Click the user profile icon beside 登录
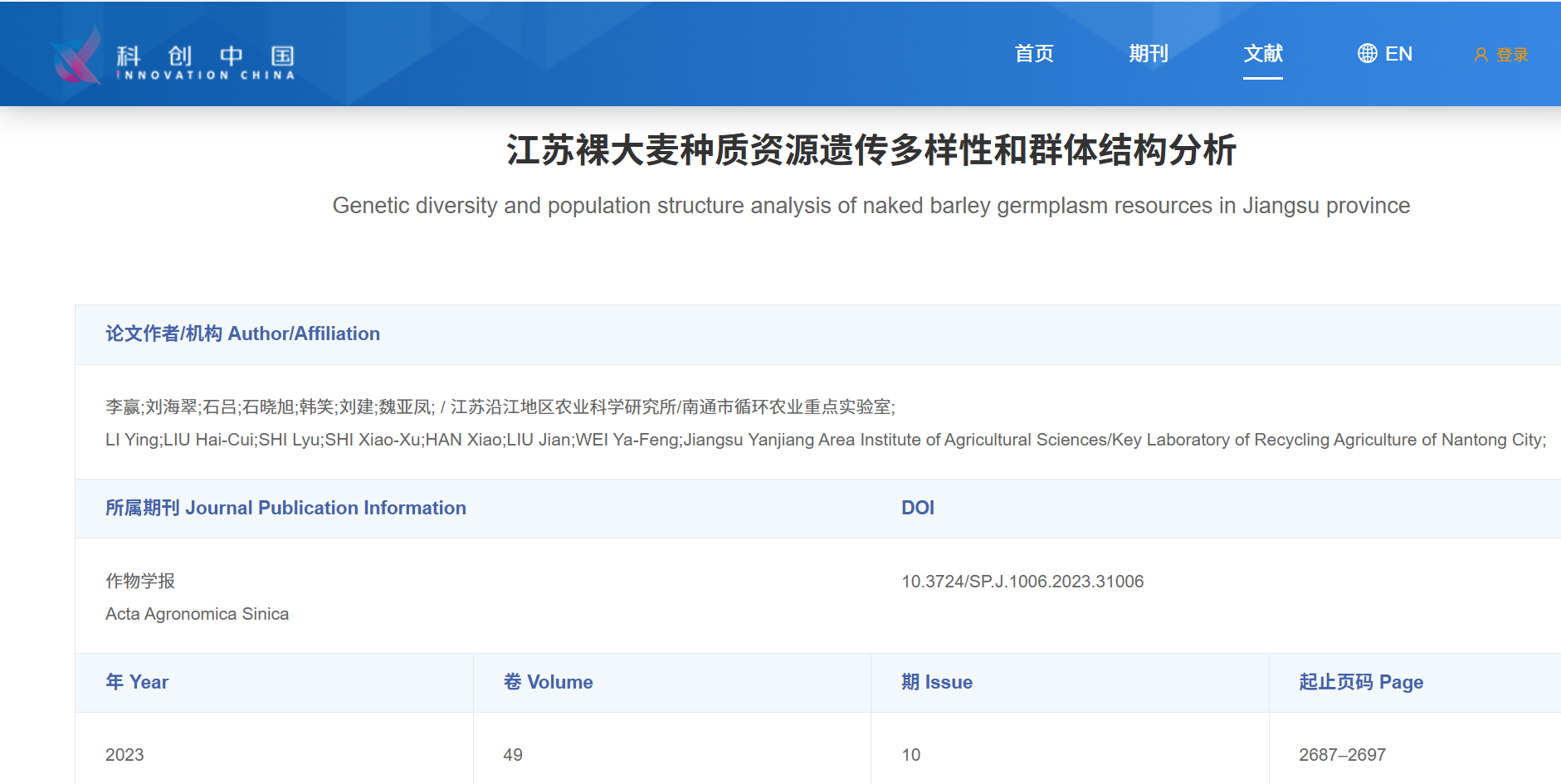The image size is (1561, 784). click(1481, 55)
